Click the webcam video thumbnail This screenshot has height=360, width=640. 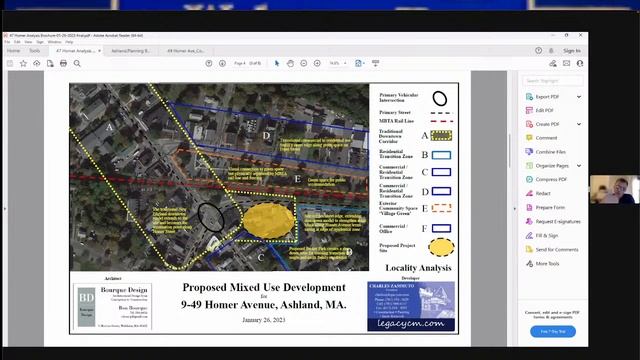pos(614,189)
